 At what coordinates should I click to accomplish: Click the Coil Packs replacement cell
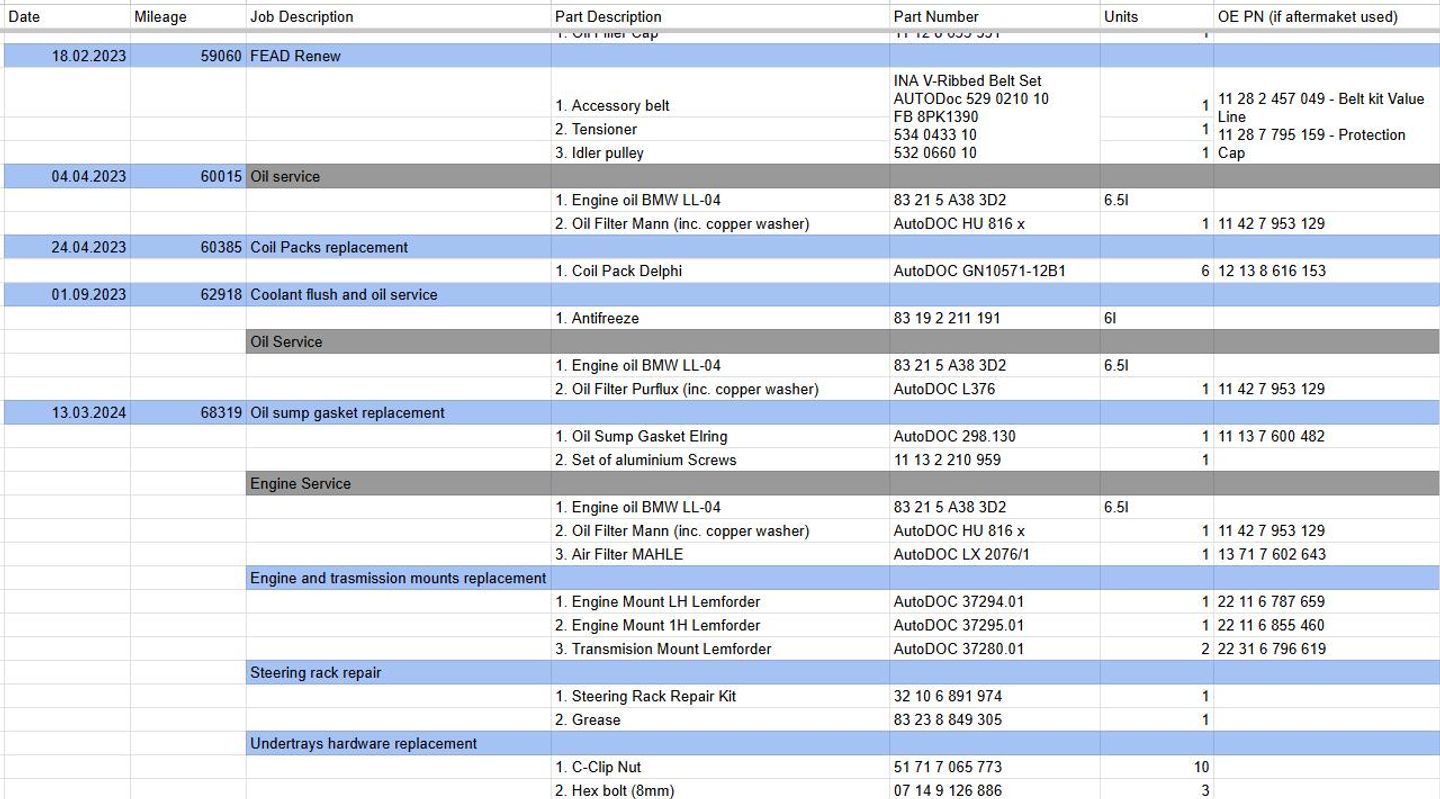tap(329, 247)
